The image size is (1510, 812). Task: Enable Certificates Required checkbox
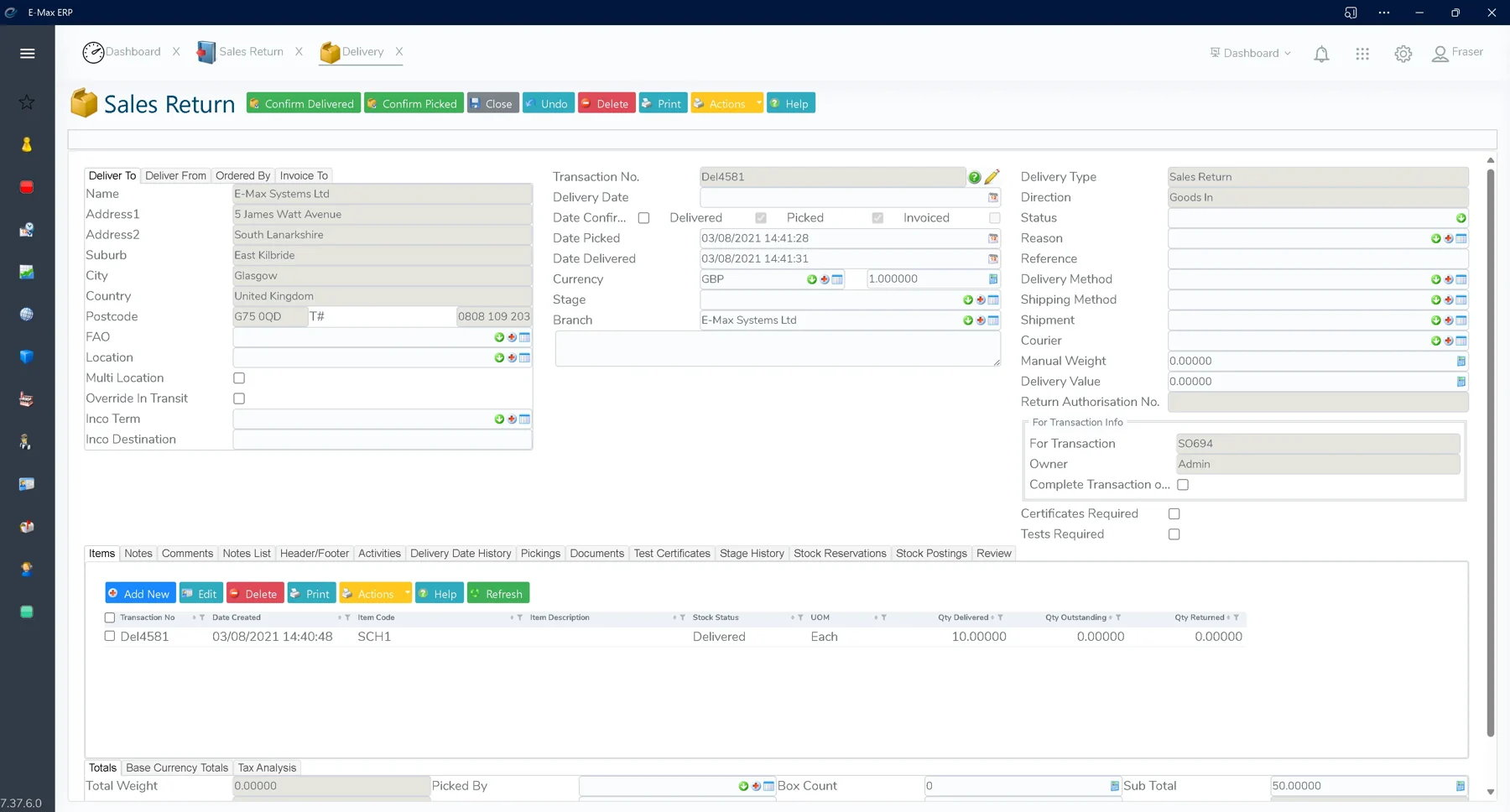(x=1174, y=514)
